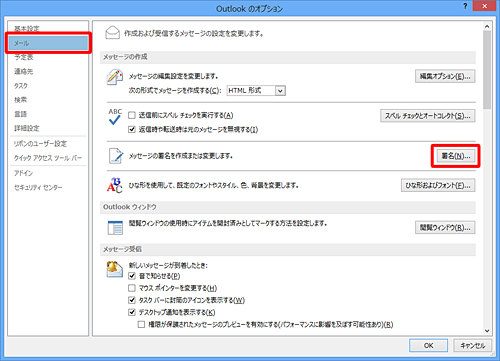The image size is (500, 361).
Task: Select アドイン category in the left list
Action: point(24,173)
